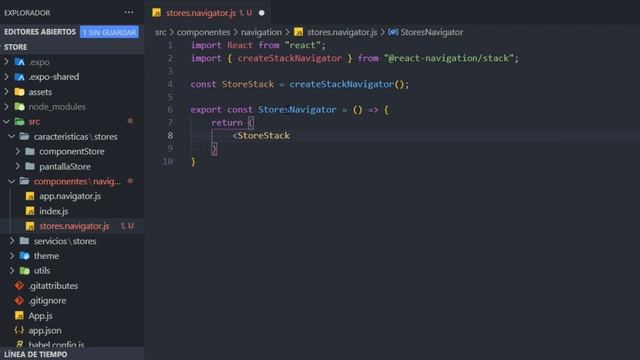Collapse the componentes\navigation folder chevron
Screen dimensions: 640x360
(11, 181)
